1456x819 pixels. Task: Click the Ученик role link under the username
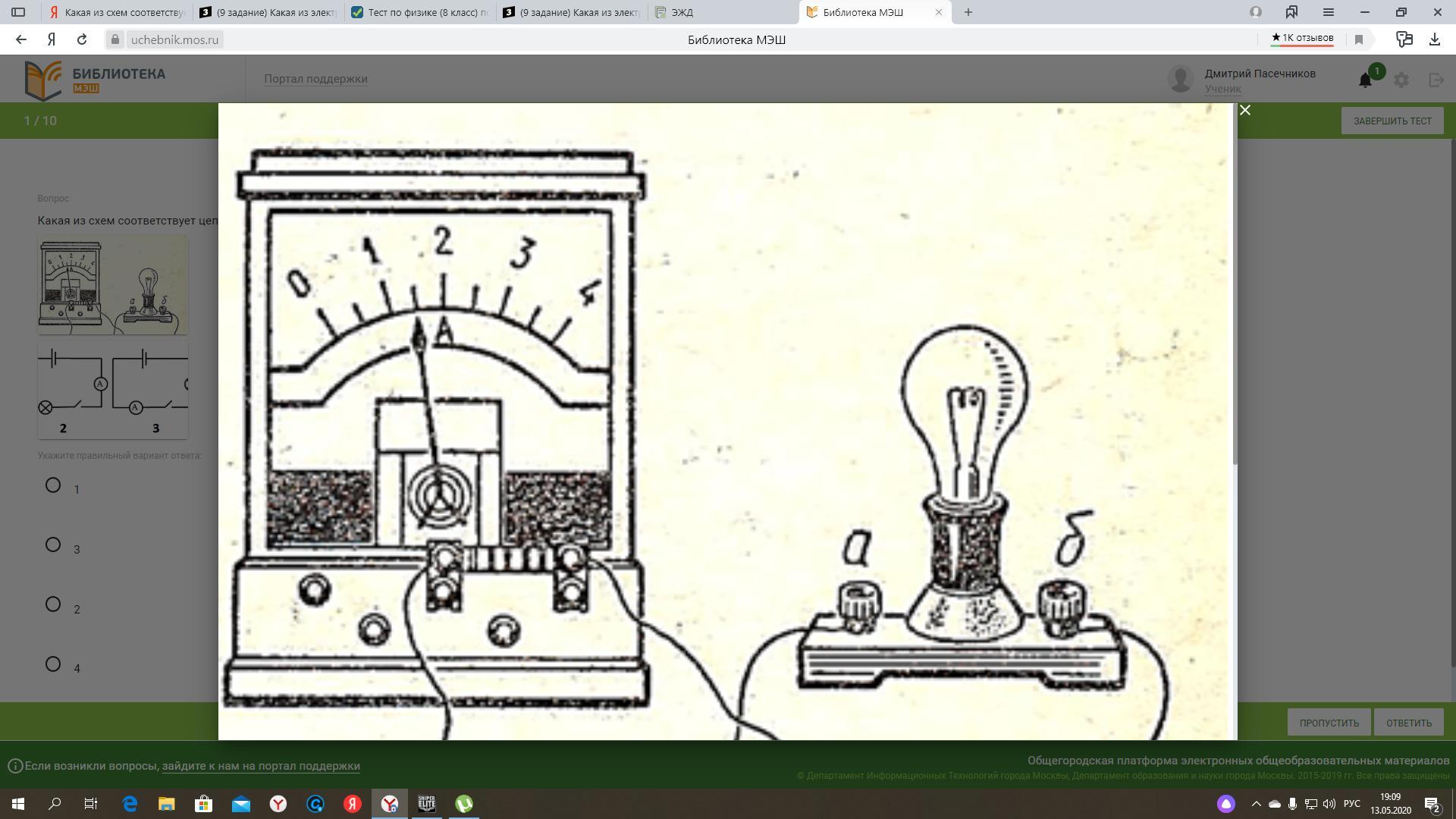point(1222,89)
